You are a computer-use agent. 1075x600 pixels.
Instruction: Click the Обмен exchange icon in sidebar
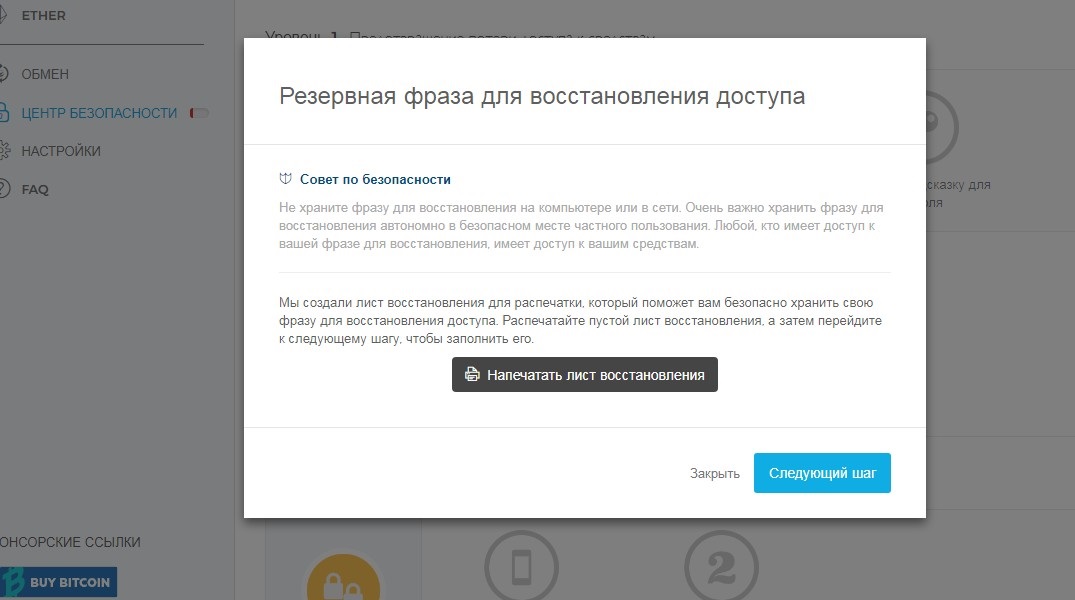3,73
